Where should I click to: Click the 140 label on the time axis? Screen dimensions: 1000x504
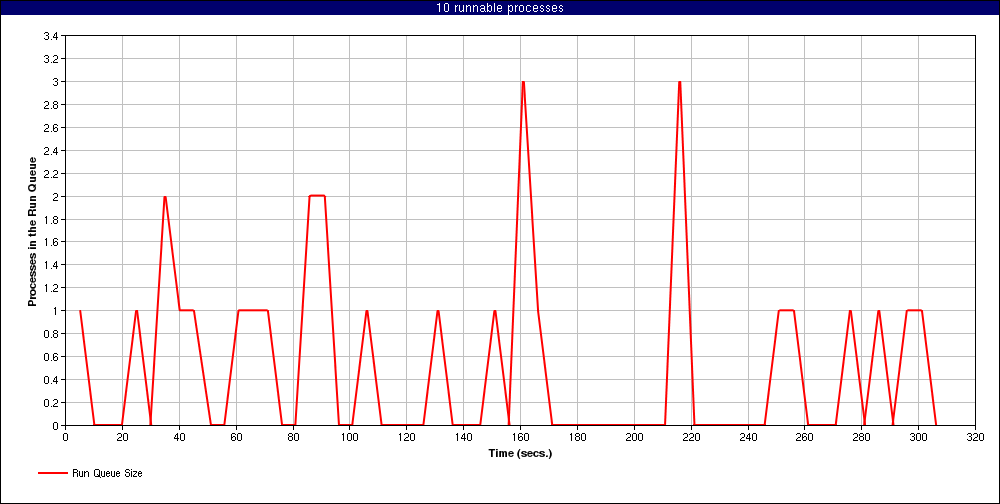pos(464,437)
